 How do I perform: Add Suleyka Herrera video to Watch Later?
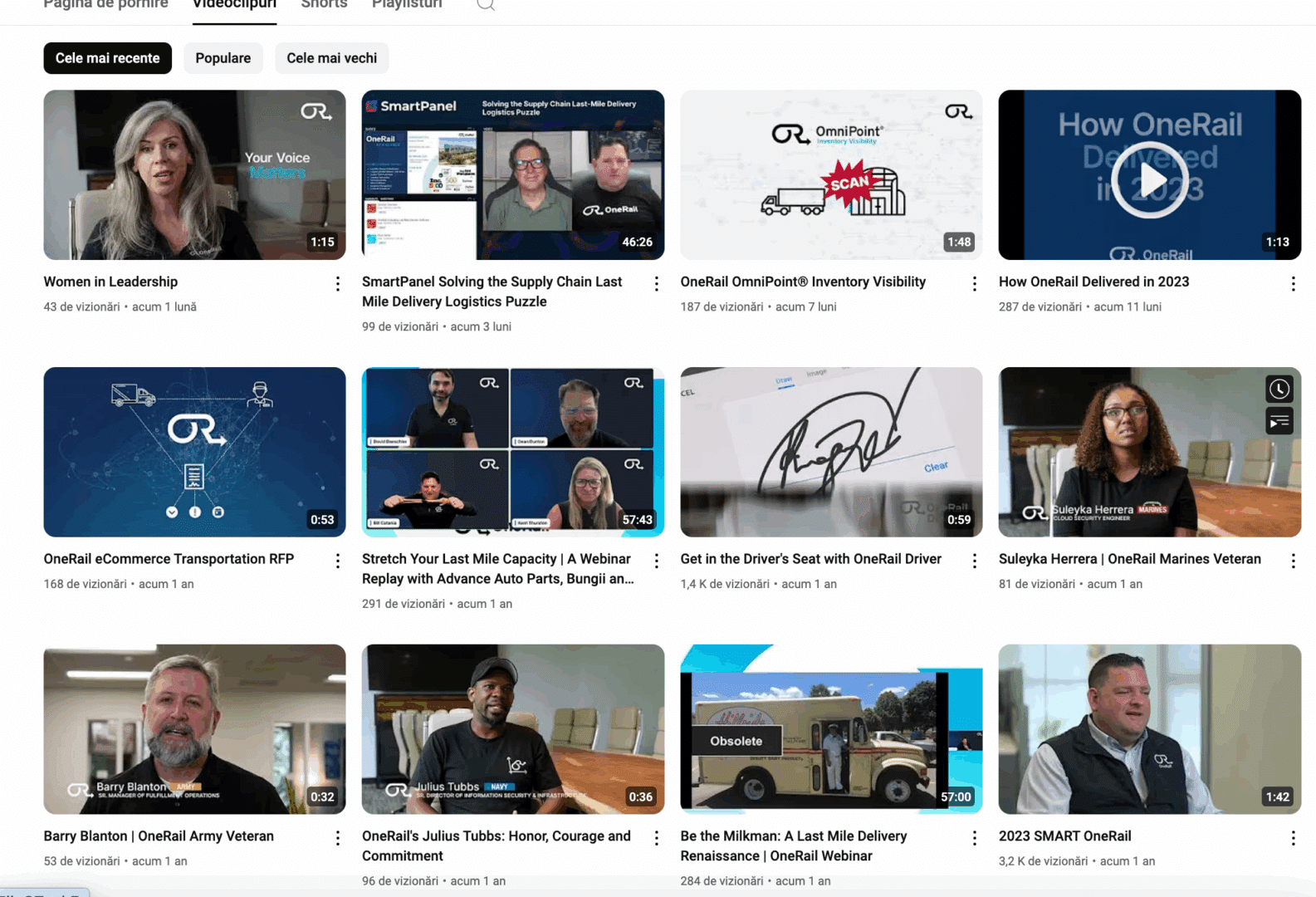point(1279,389)
